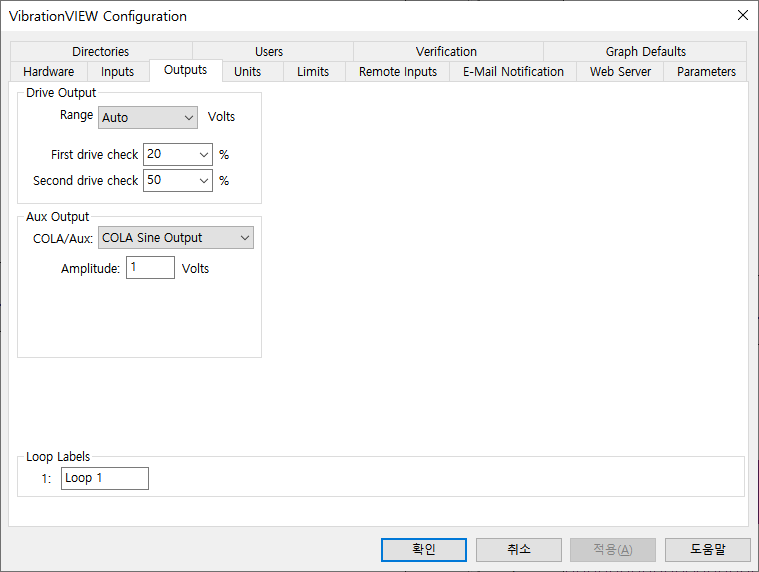759x572 pixels.
Task: Click the First drive check label
Action: (94, 154)
